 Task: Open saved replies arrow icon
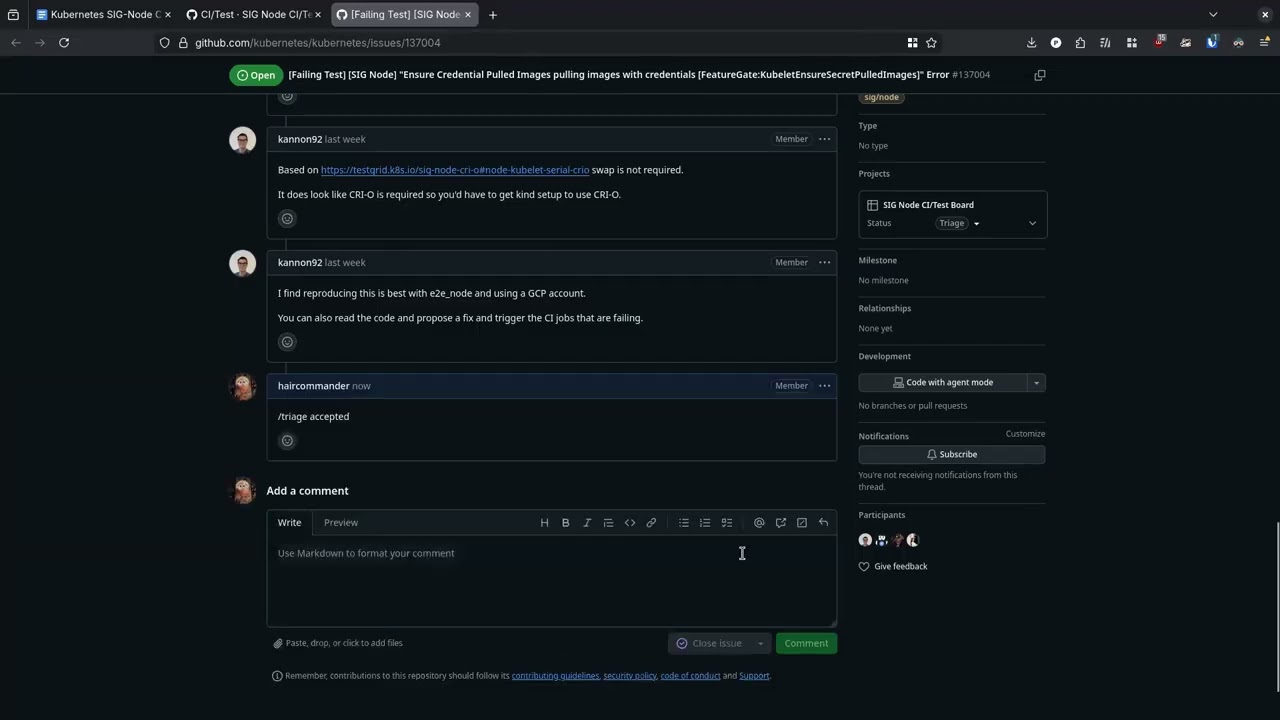823,523
